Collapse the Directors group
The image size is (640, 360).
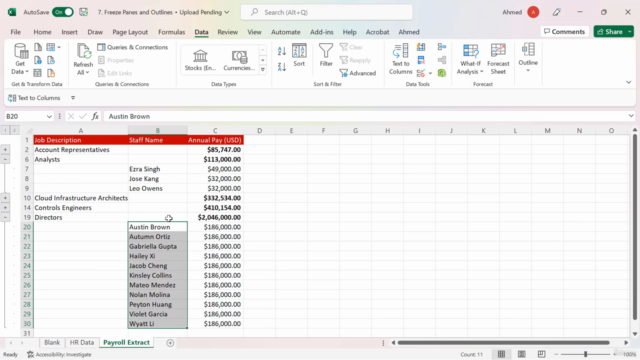5,218
